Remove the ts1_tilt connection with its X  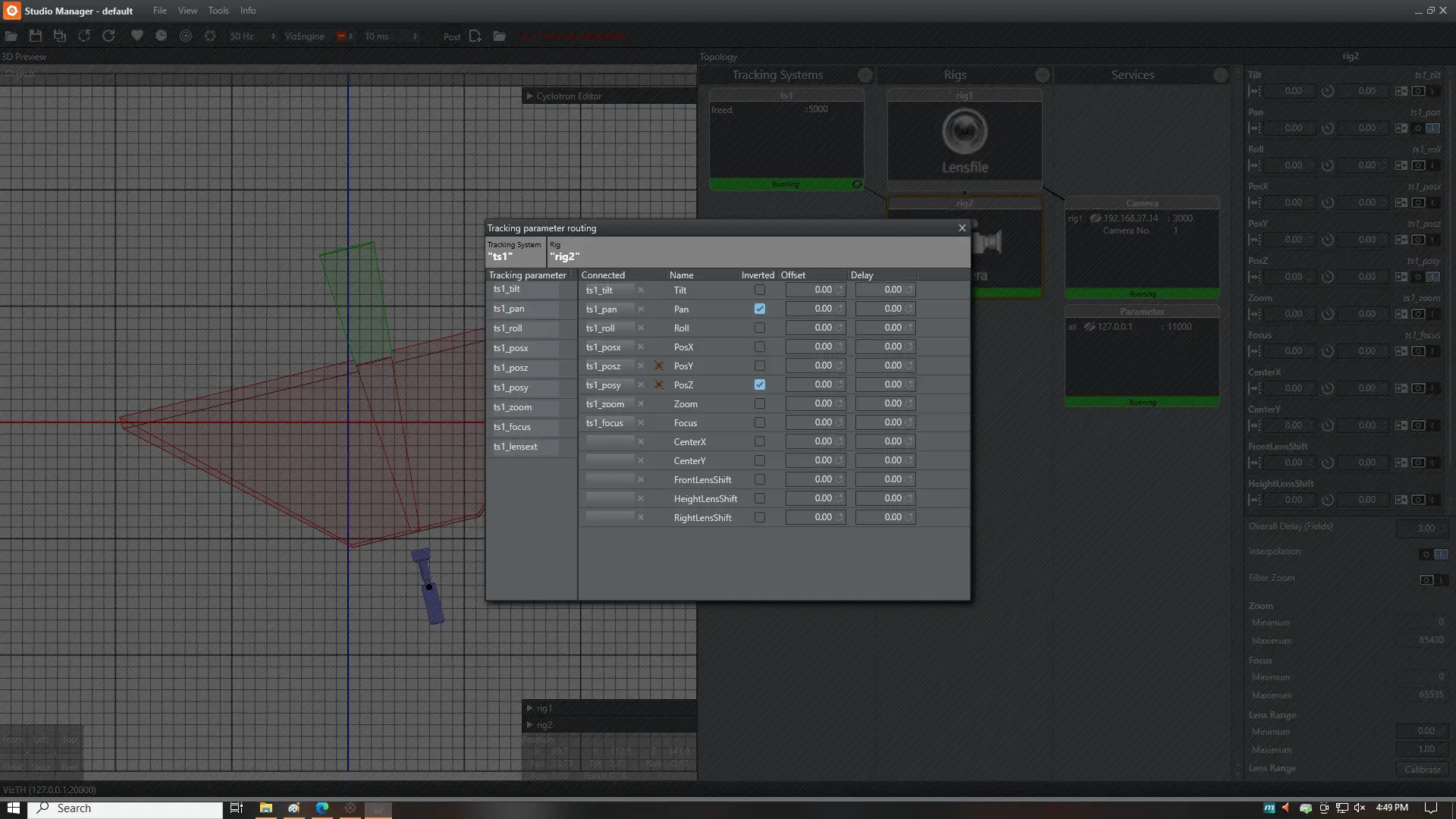(x=641, y=290)
